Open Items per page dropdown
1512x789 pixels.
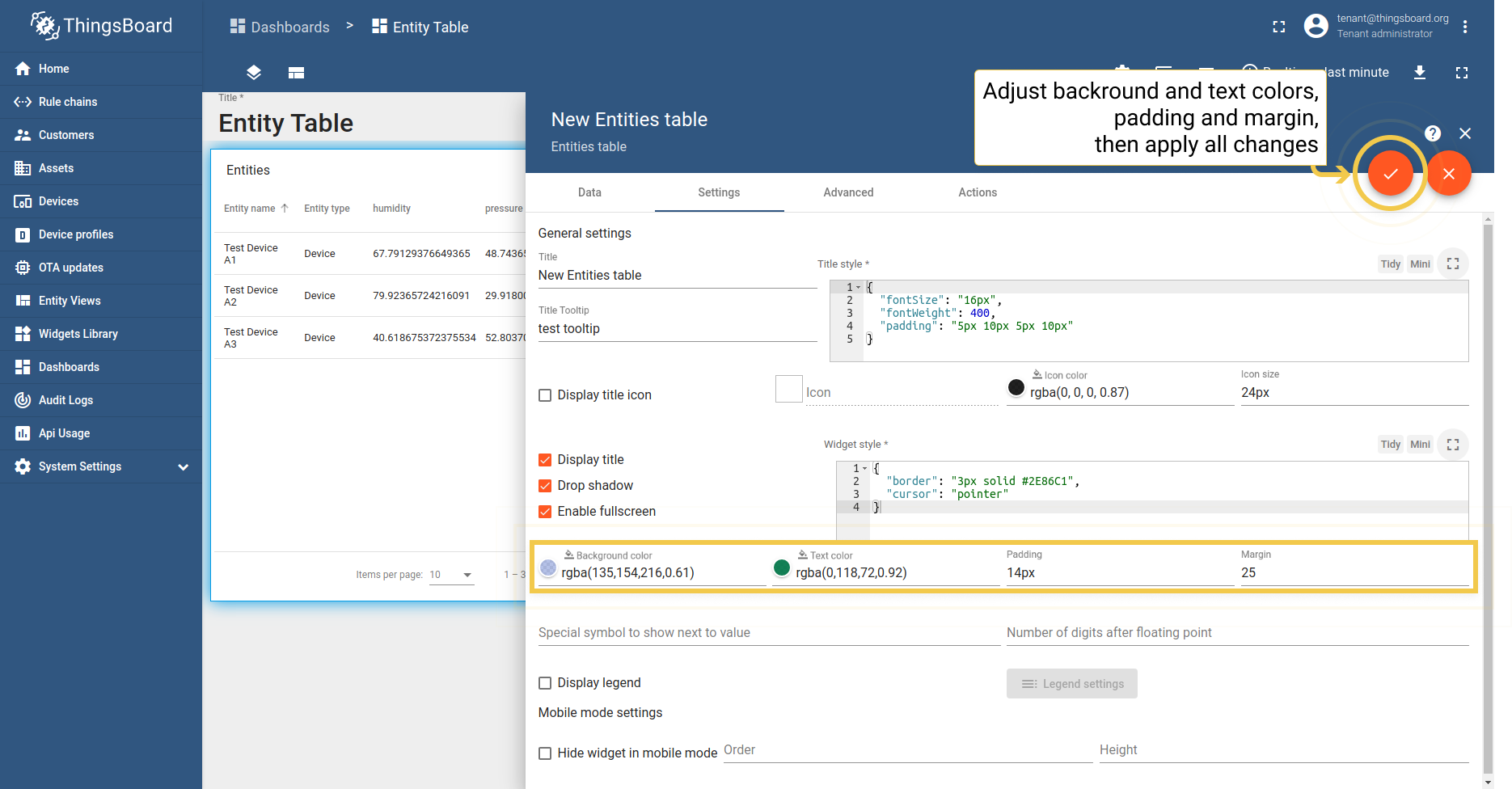(451, 575)
